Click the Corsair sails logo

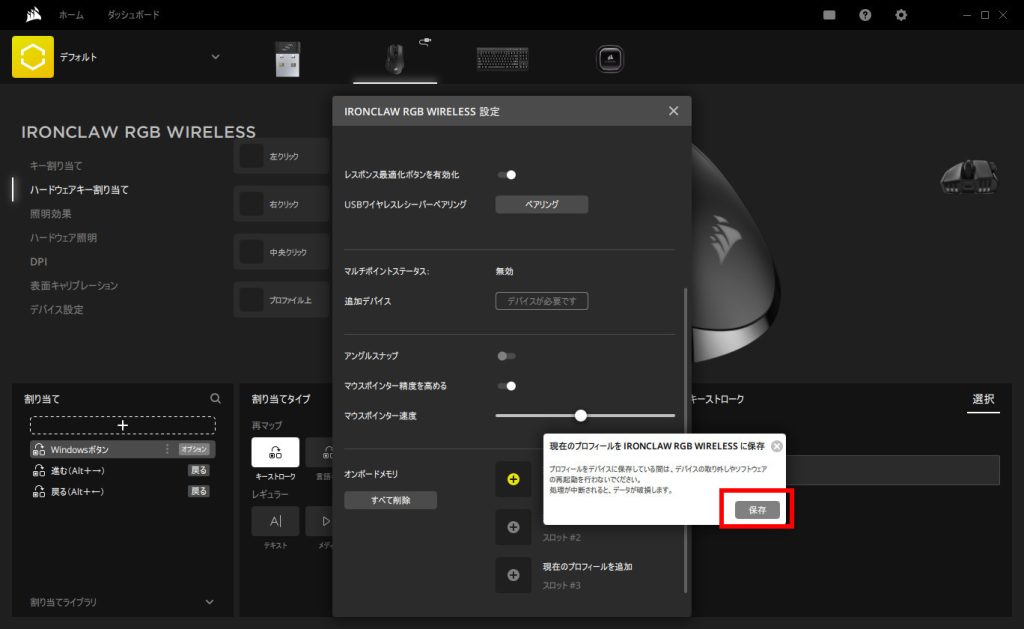(x=34, y=14)
